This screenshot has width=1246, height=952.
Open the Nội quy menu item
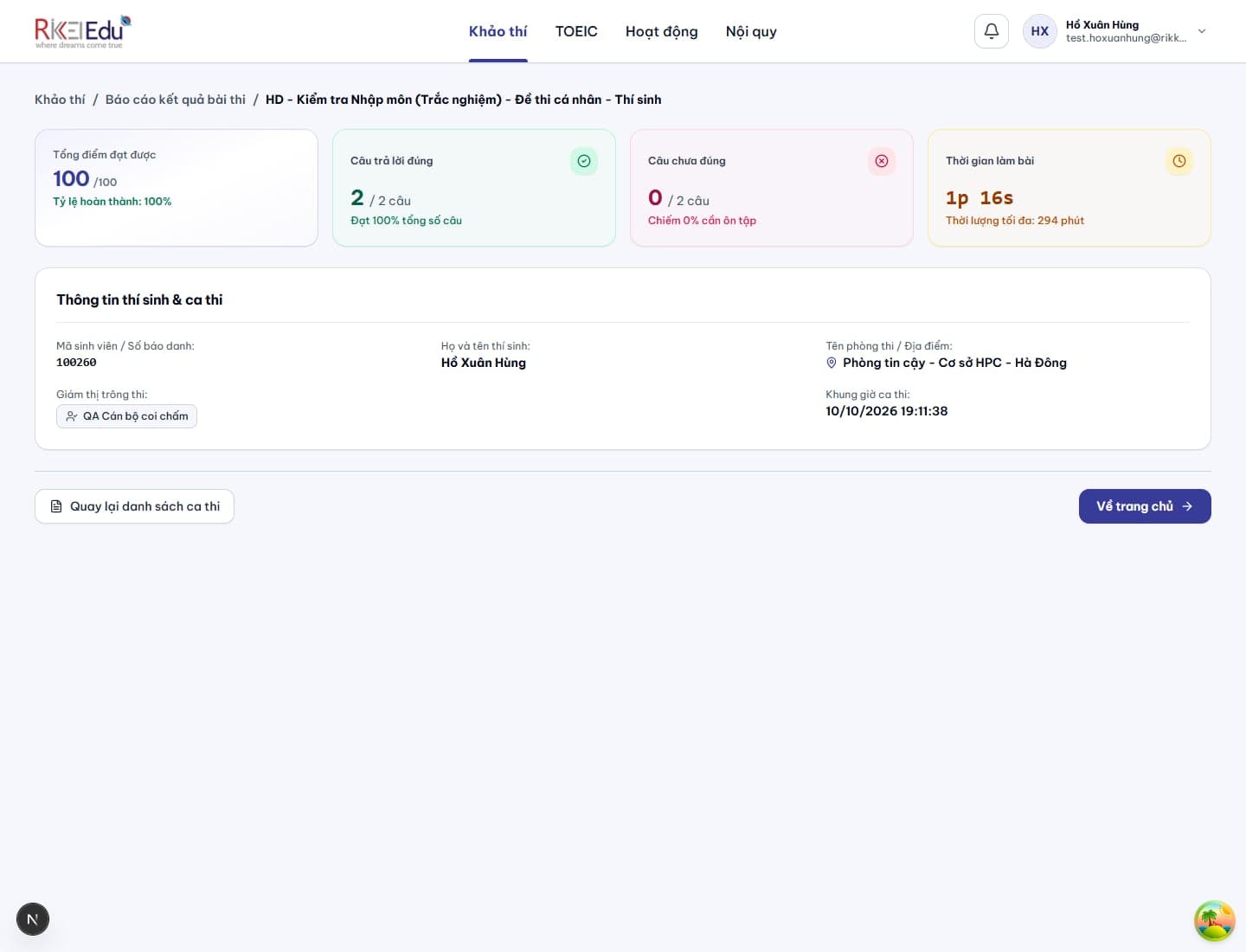[751, 31]
